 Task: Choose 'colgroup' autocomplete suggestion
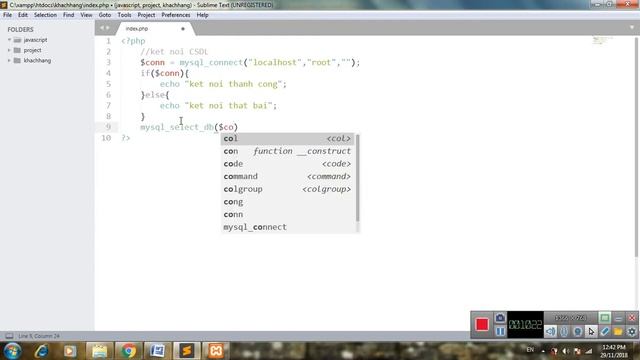pyautogui.click(x=288, y=189)
